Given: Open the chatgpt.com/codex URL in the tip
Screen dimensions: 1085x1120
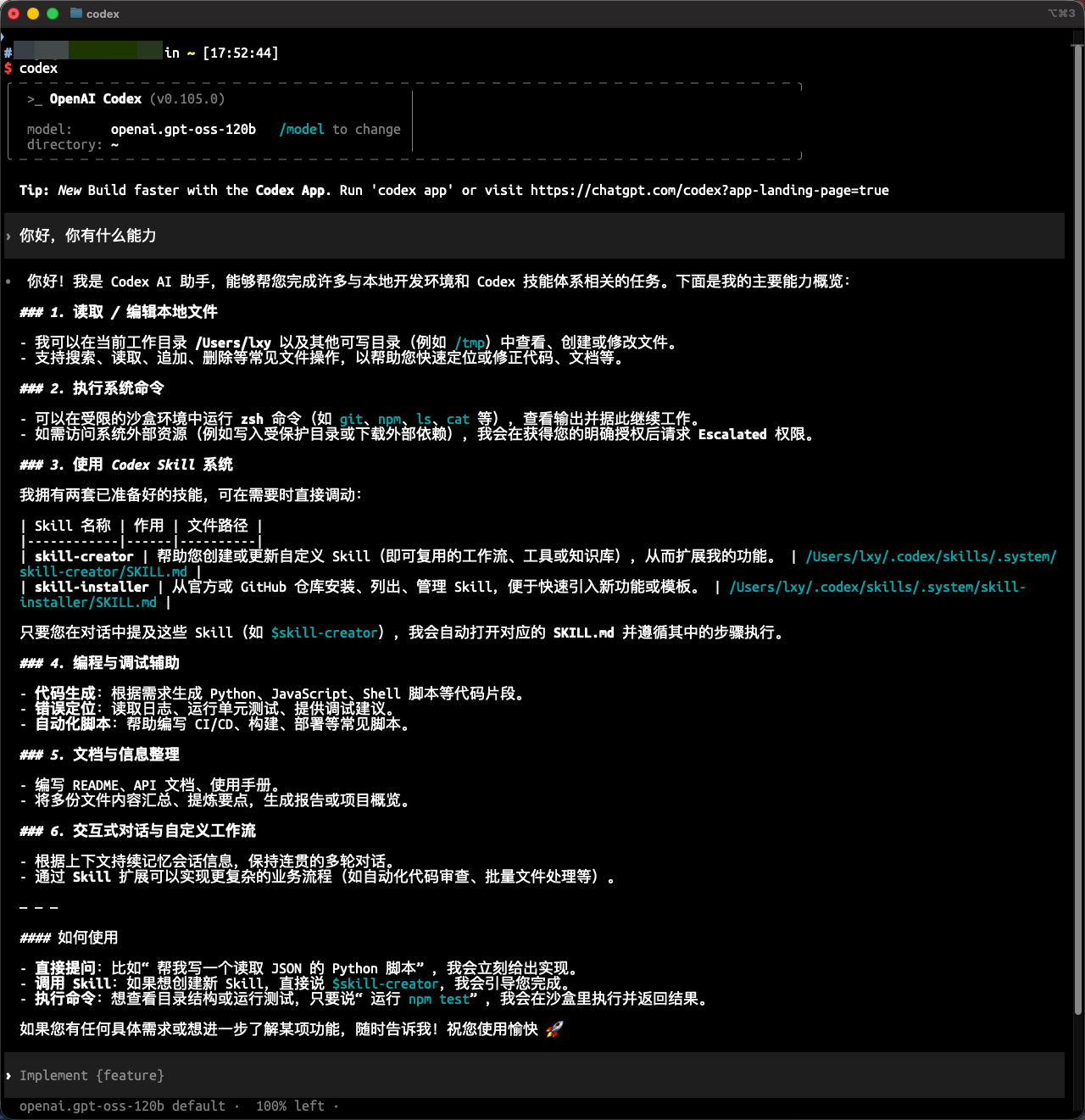Looking at the screenshot, I should (x=709, y=191).
